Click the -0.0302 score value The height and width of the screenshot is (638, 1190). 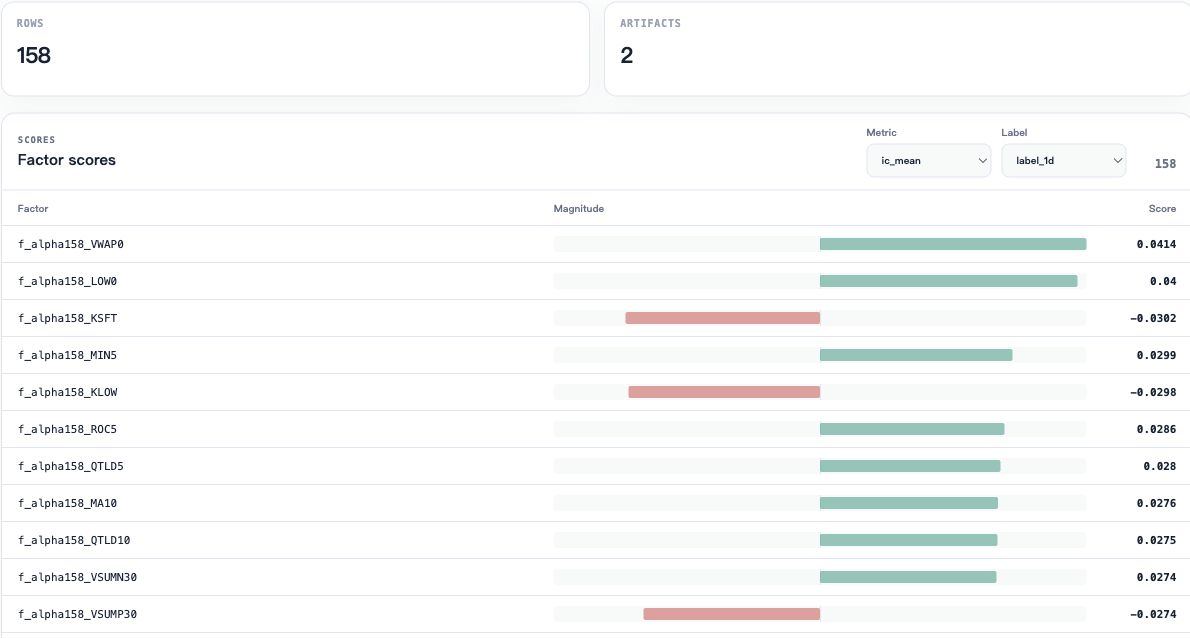pos(1153,319)
